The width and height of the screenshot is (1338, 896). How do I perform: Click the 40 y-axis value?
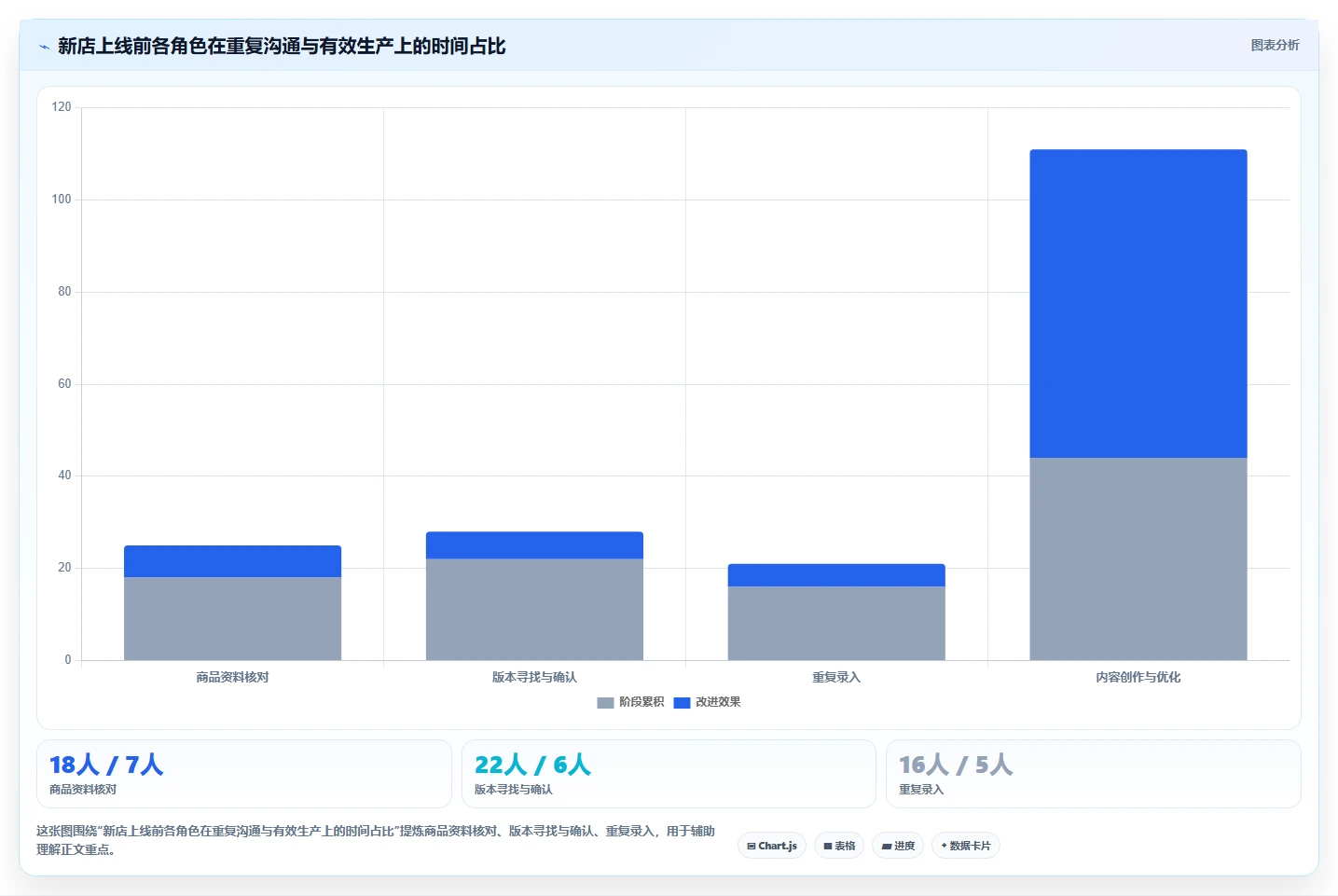pyautogui.click(x=64, y=476)
